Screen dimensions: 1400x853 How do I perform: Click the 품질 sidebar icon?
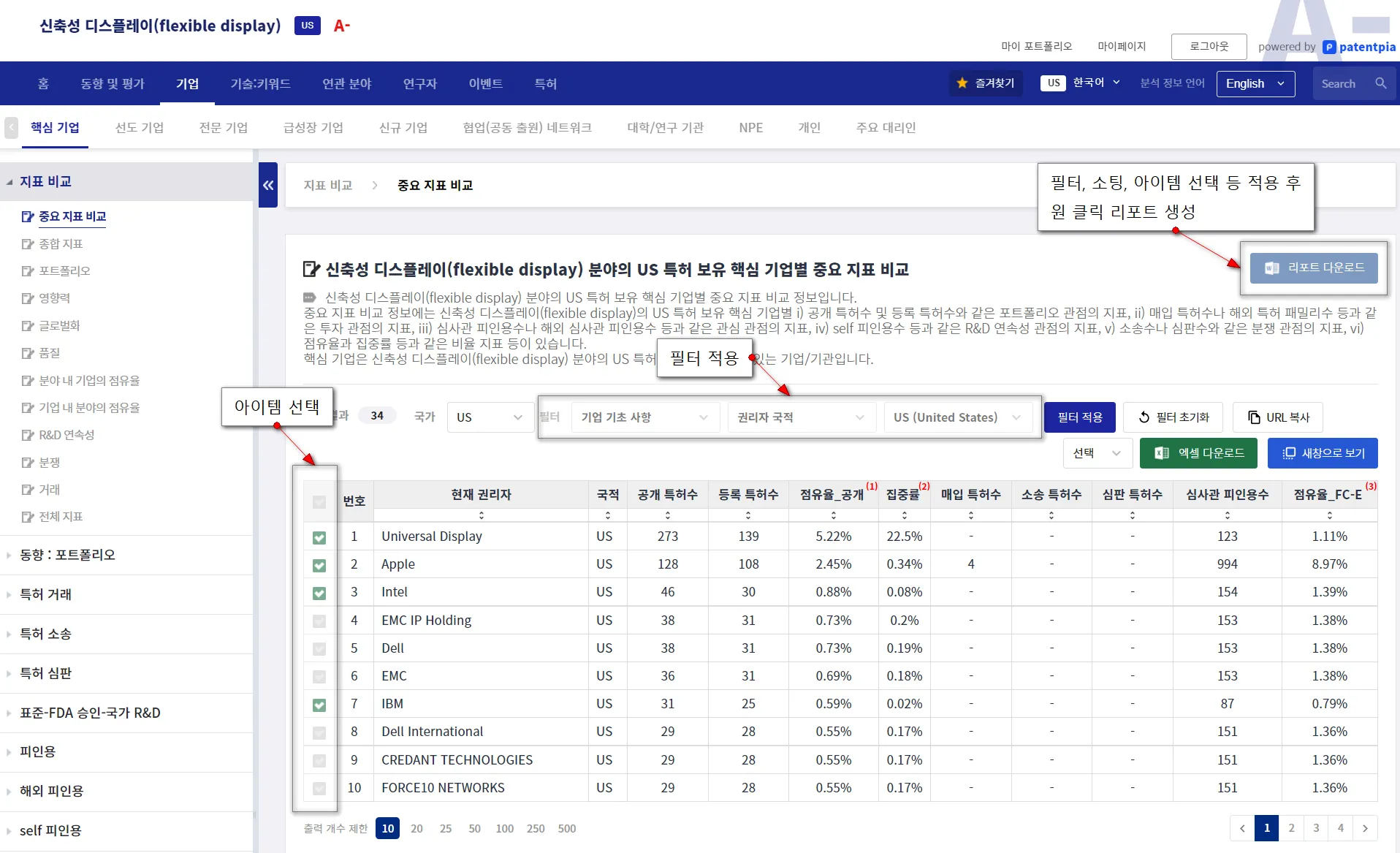tap(28, 353)
